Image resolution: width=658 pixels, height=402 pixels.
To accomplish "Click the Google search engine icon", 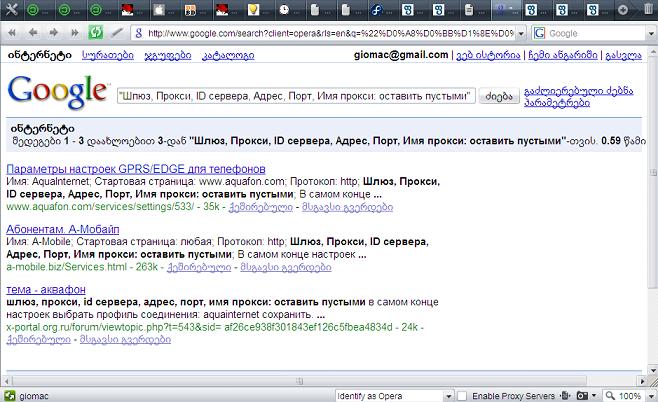I will click(539, 33).
